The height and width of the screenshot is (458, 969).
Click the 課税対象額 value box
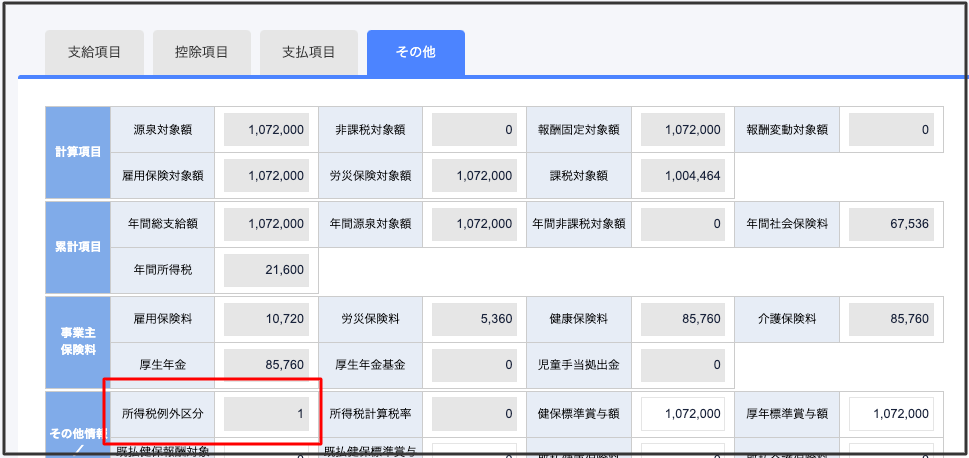coord(682,176)
